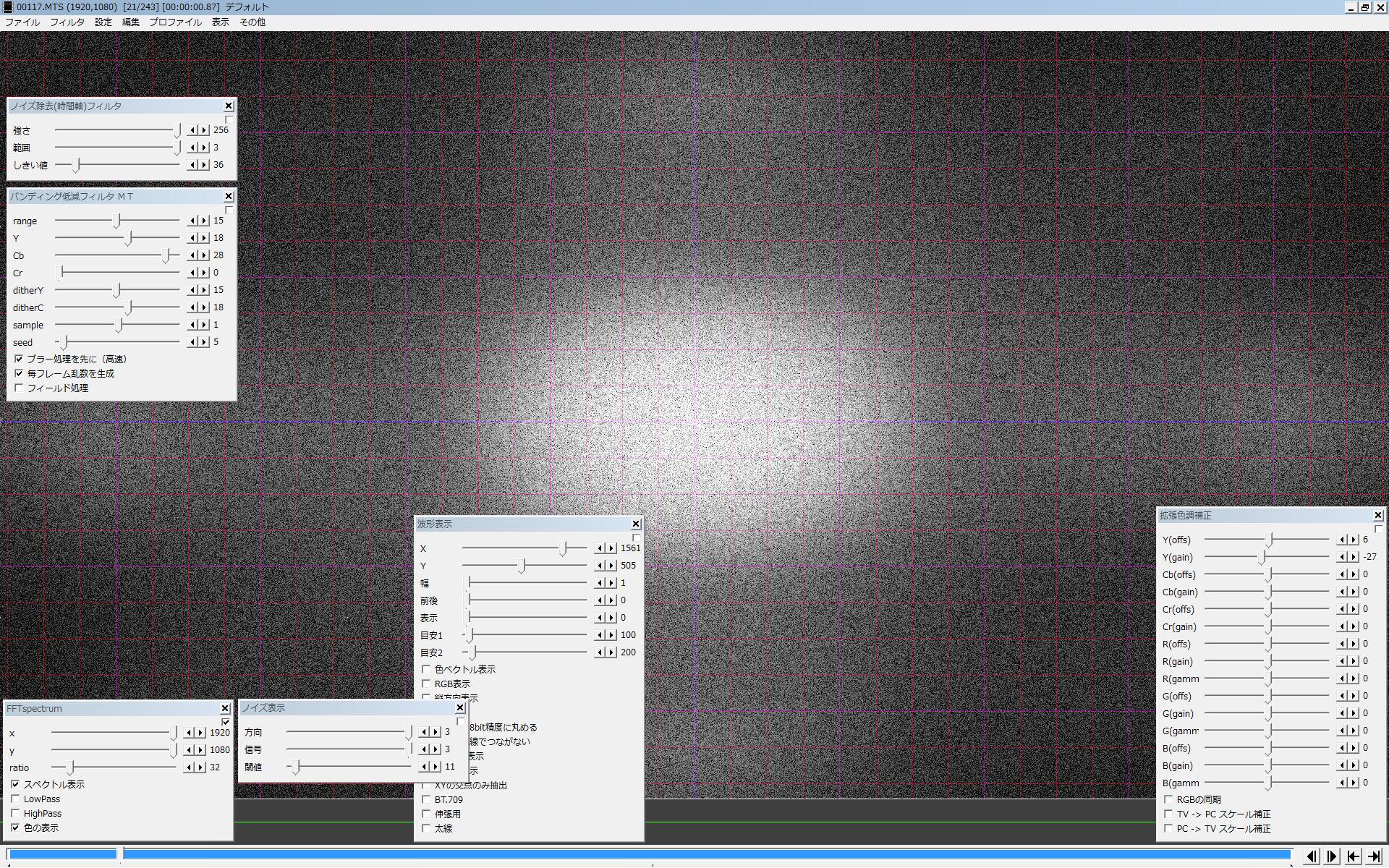
Task: Toggle the スペクトル表示 checkbox
Action: tap(16, 785)
